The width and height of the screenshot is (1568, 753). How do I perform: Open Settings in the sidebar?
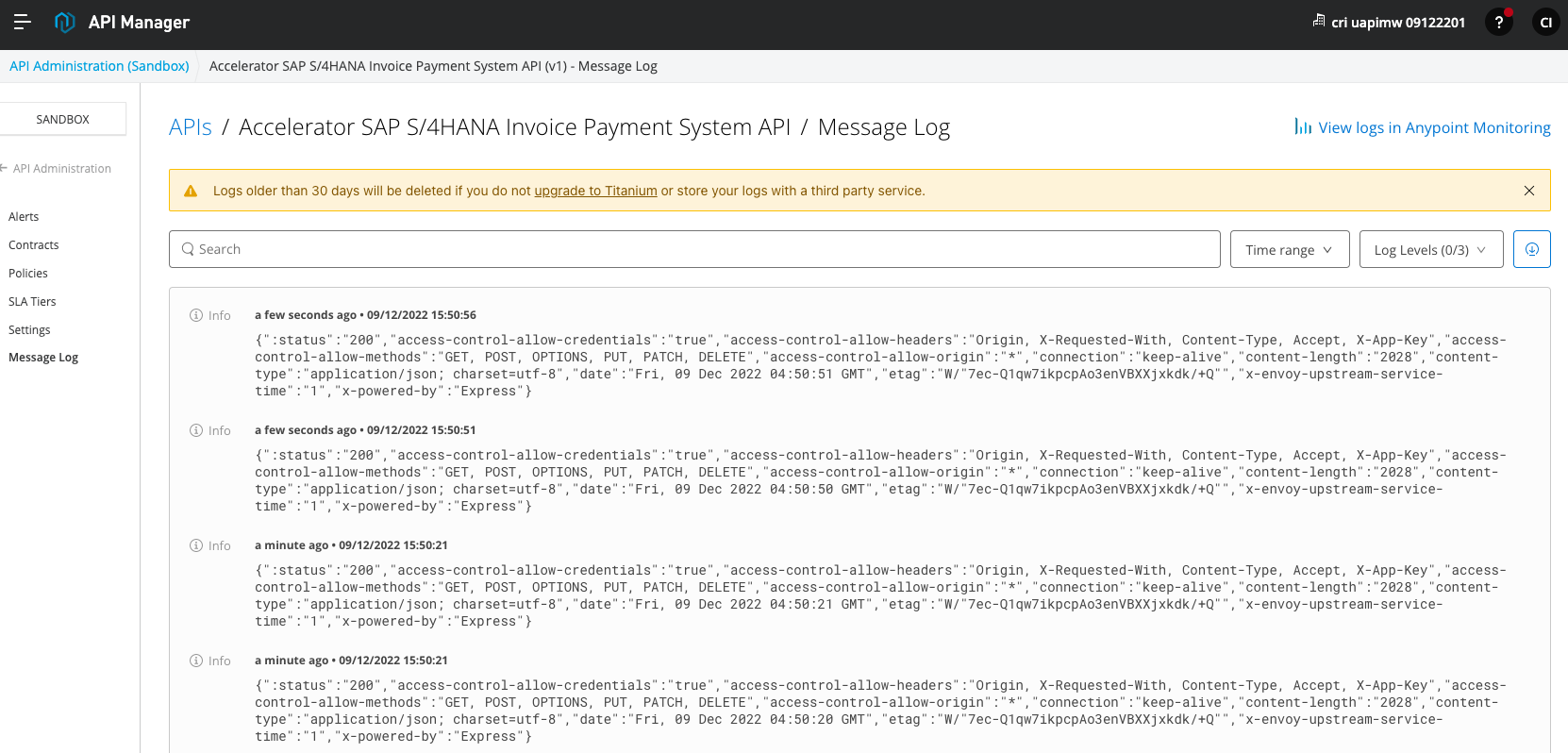pos(29,330)
